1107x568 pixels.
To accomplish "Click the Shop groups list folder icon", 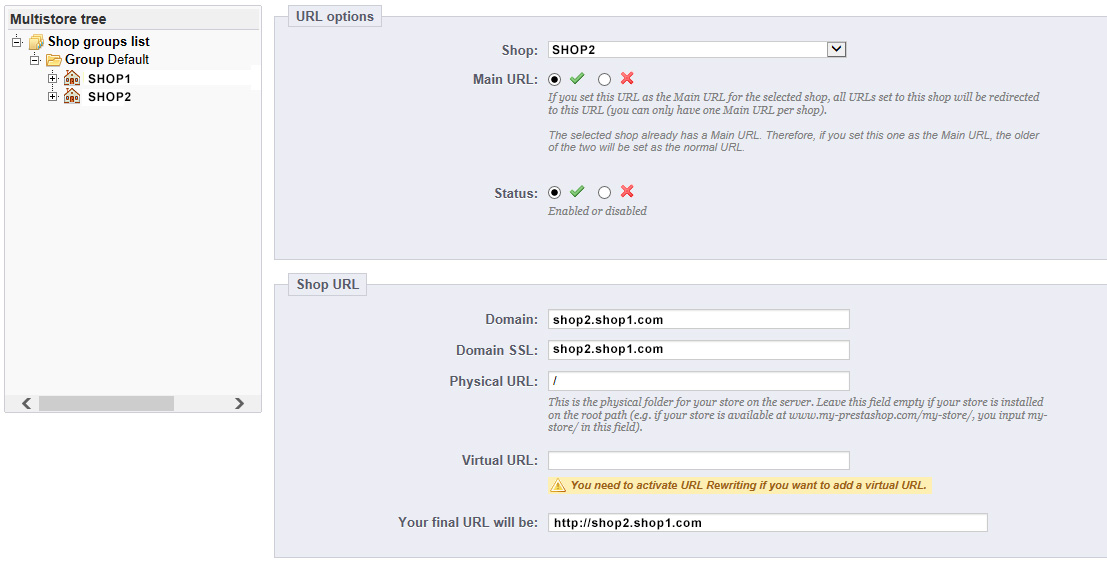I will 36,42.
